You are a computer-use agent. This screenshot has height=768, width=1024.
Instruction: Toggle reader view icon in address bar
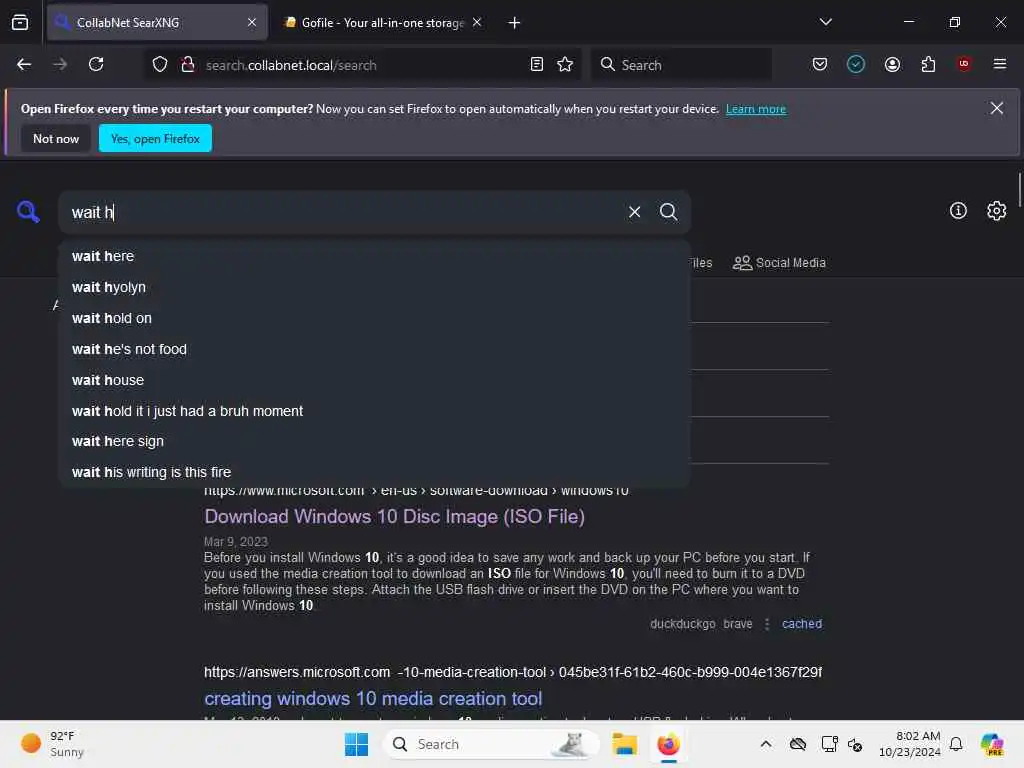click(x=537, y=64)
